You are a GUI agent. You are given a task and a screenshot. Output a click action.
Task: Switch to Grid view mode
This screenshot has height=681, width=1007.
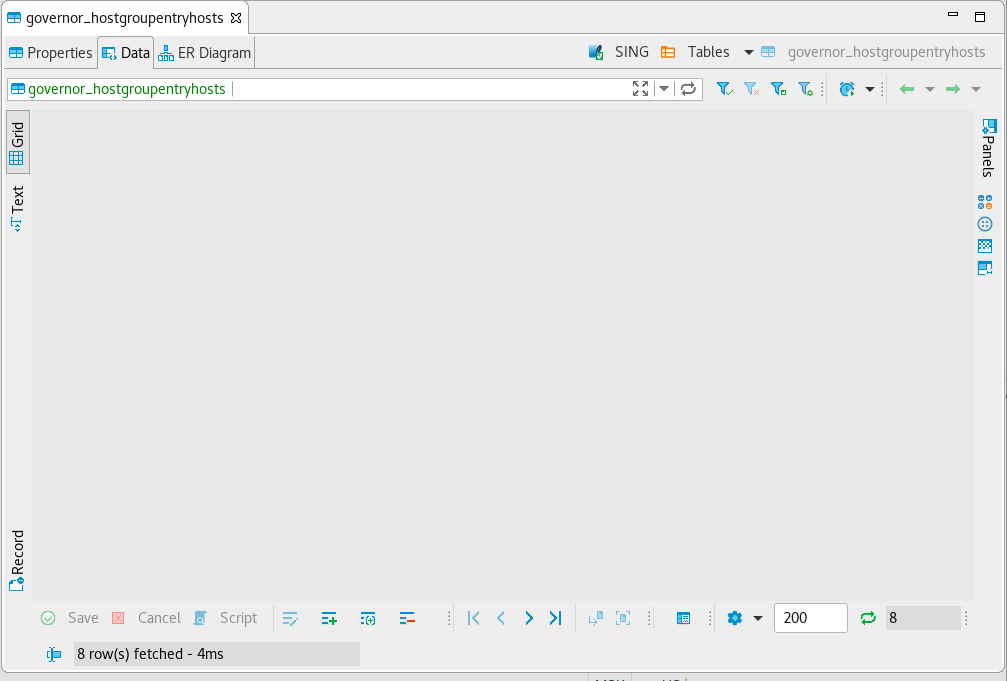[17, 142]
